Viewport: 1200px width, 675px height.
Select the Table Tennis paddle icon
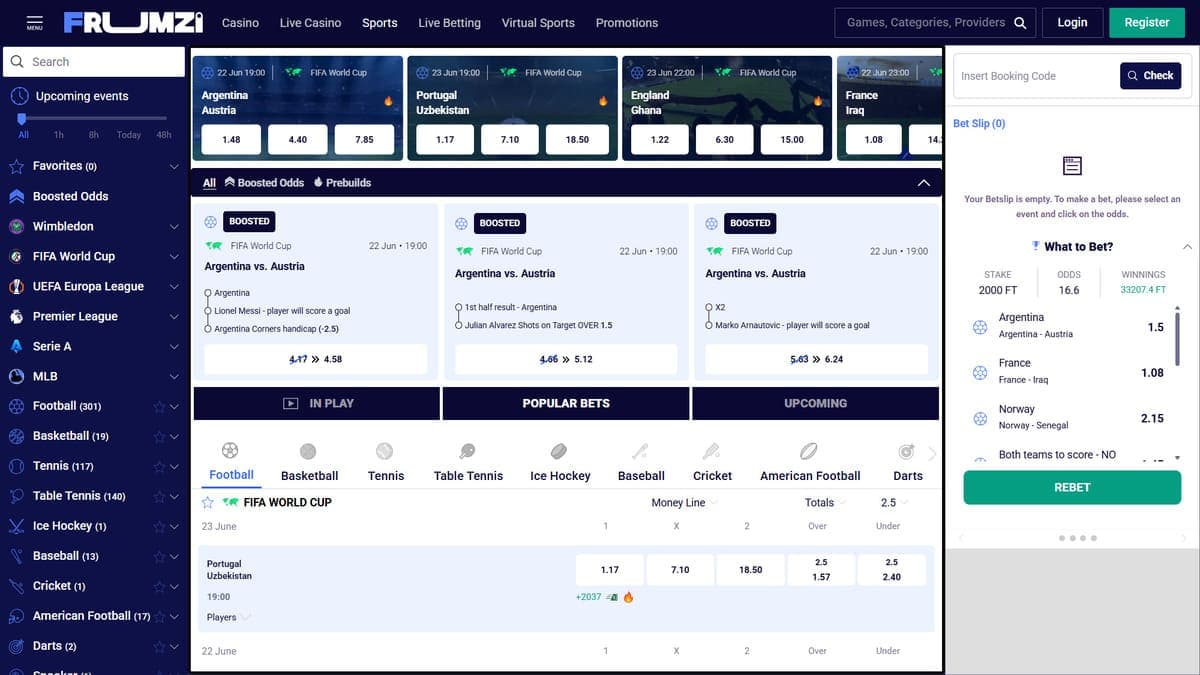pos(467,452)
